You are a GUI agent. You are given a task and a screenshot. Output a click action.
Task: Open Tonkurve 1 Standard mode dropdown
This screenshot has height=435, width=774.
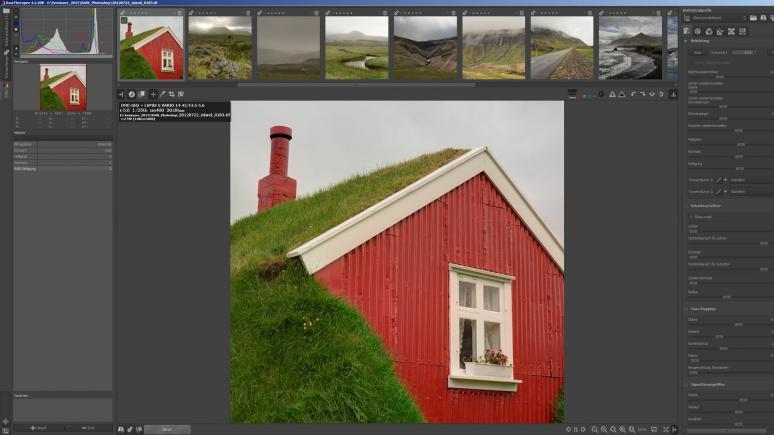pos(751,180)
